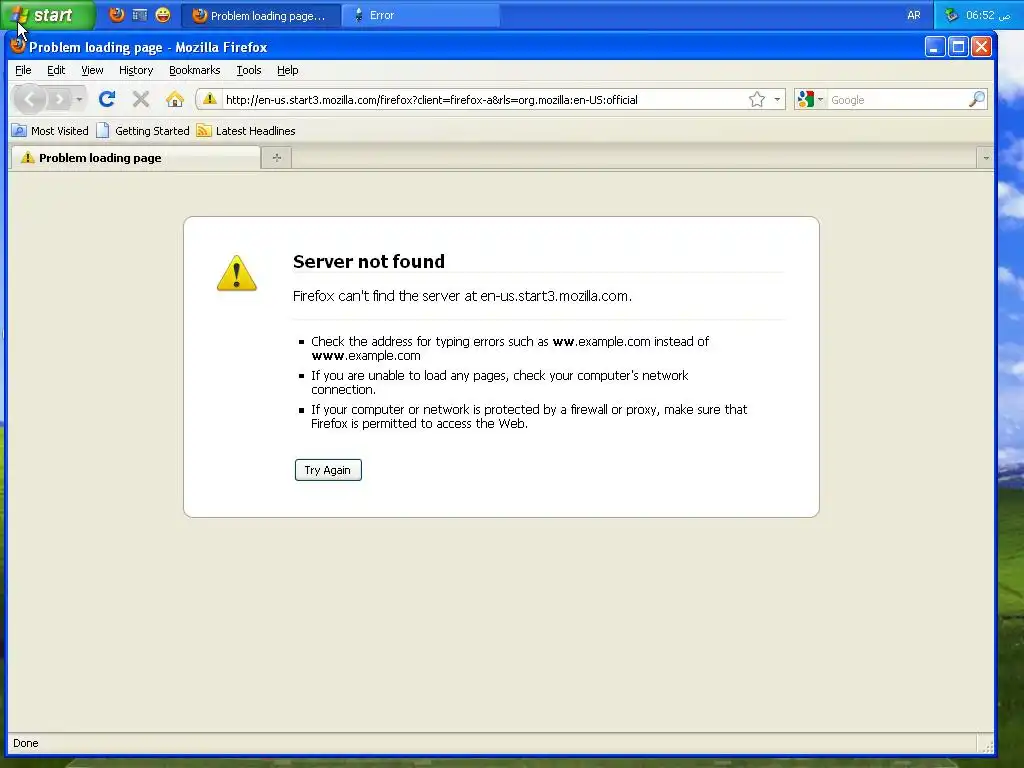The image size is (1024, 768).
Task: Click the smiley face quick launch icon
Action: [163, 14]
